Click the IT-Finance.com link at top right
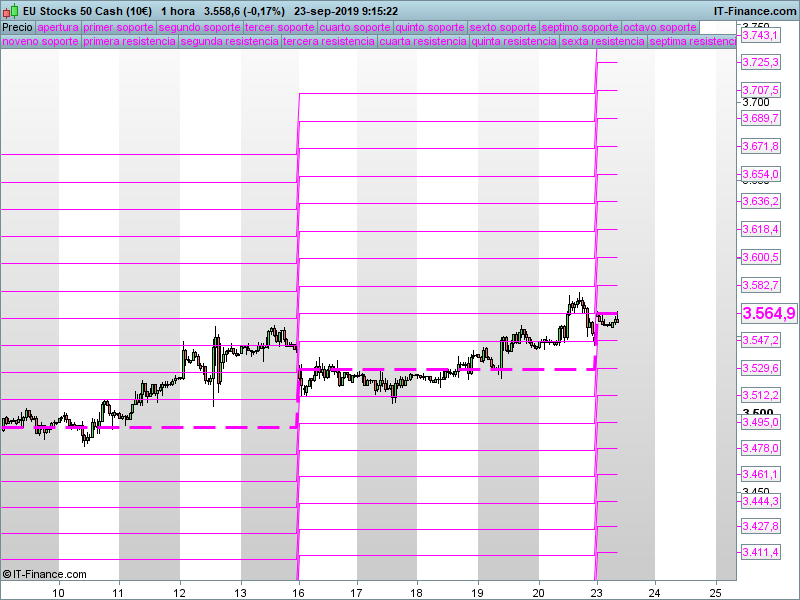 pyautogui.click(x=754, y=11)
